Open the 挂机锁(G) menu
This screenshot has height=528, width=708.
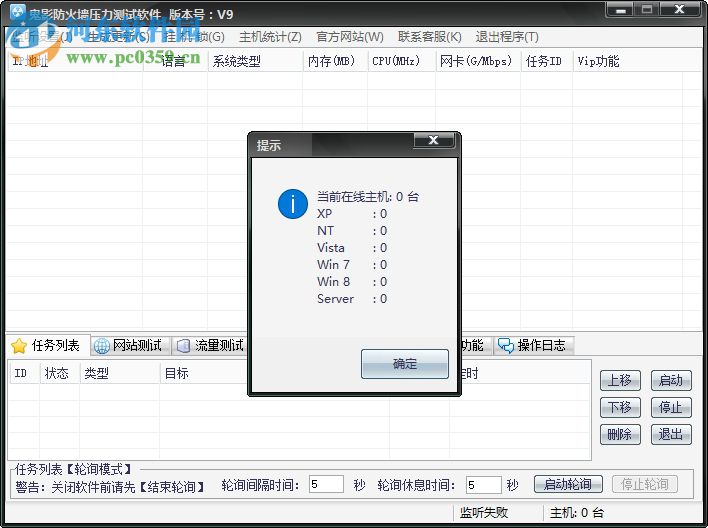click(x=194, y=37)
